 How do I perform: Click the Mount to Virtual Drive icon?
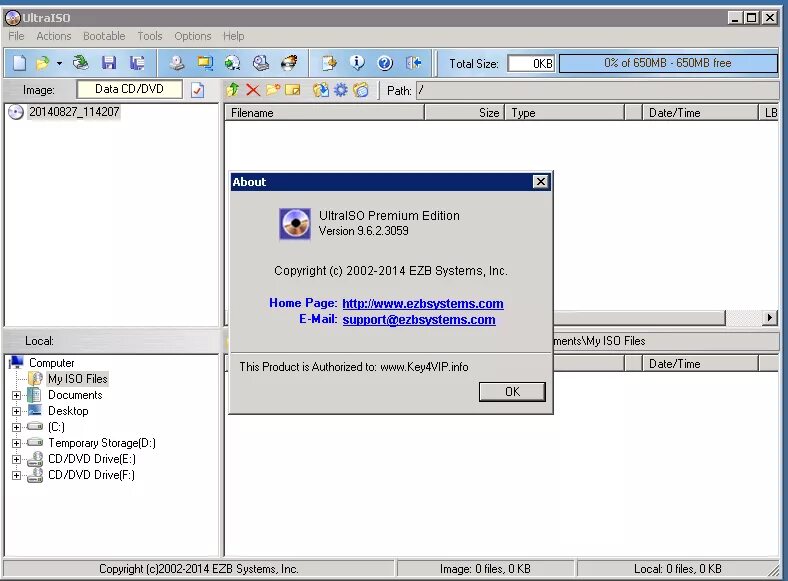(261, 63)
